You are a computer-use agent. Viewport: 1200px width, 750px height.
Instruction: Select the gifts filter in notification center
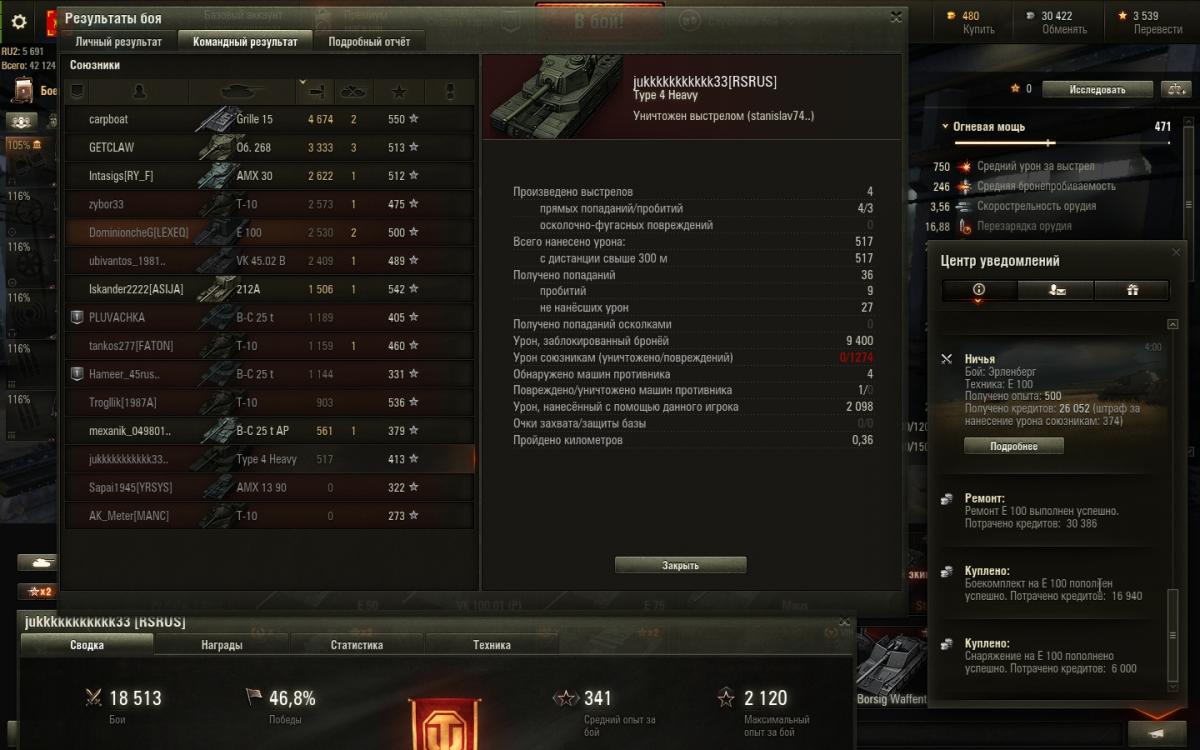[x=1132, y=290]
